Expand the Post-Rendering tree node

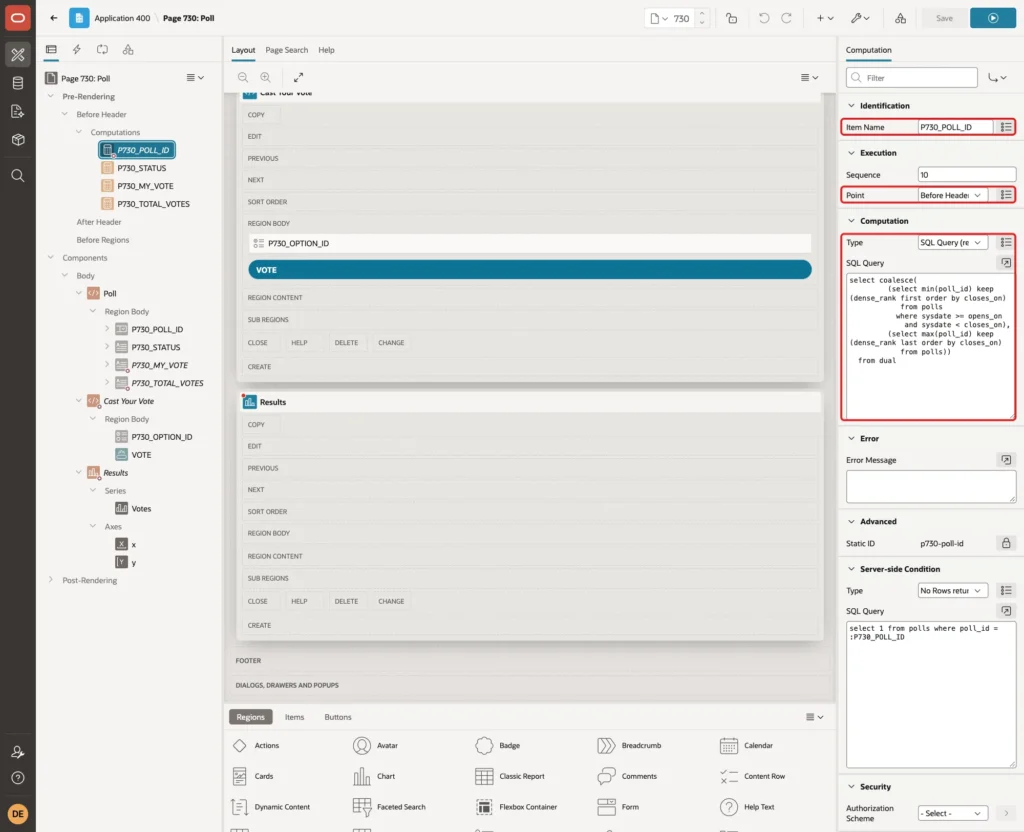point(51,580)
